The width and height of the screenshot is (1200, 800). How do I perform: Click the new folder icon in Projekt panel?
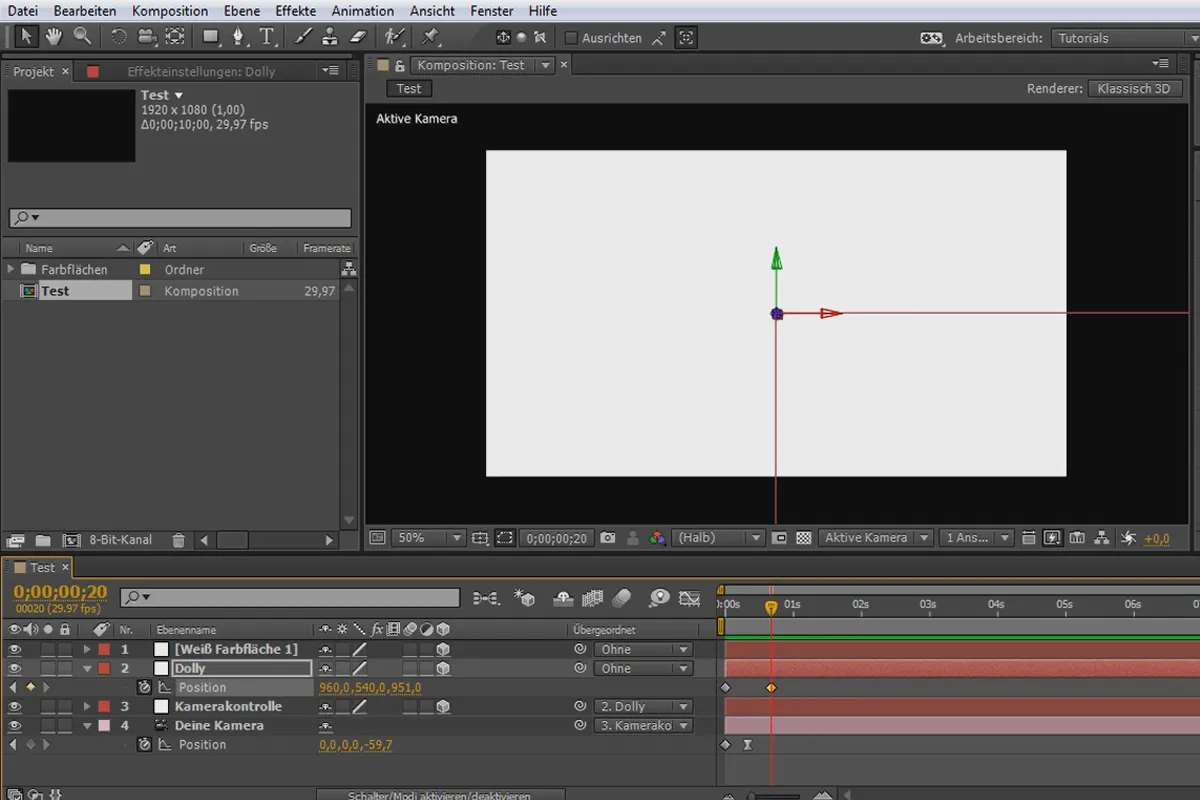pos(44,540)
